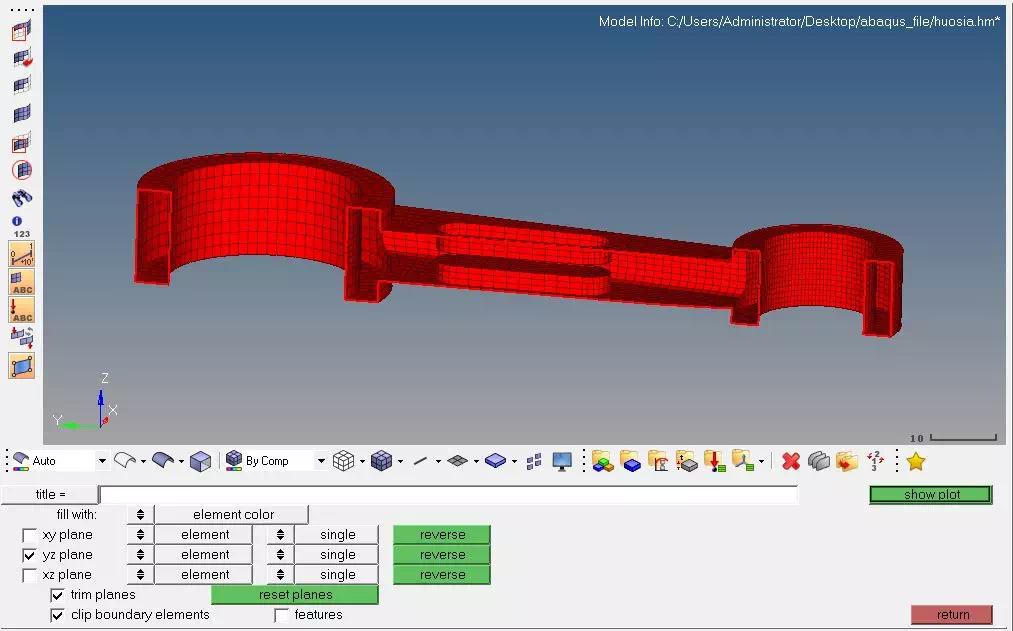Open the Auto visualization mode dropdown

point(102,461)
